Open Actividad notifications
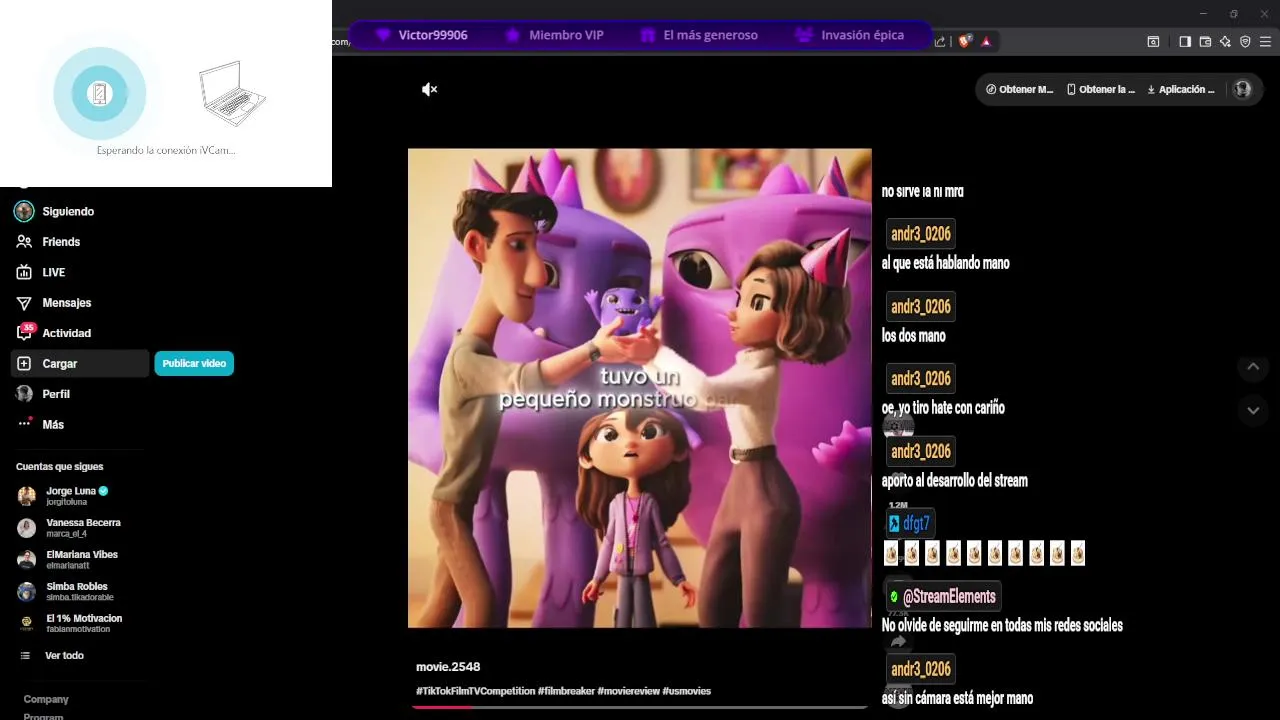The height and width of the screenshot is (720, 1280). point(54,333)
